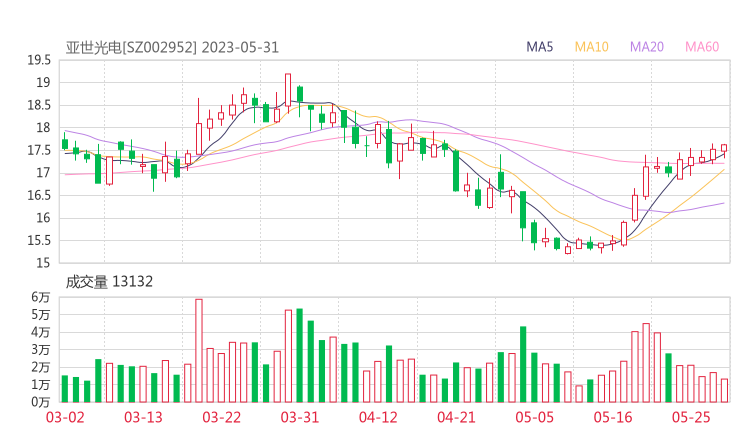Click the 15.5 price axis label
The width and height of the screenshot is (740, 440).
coord(39,241)
